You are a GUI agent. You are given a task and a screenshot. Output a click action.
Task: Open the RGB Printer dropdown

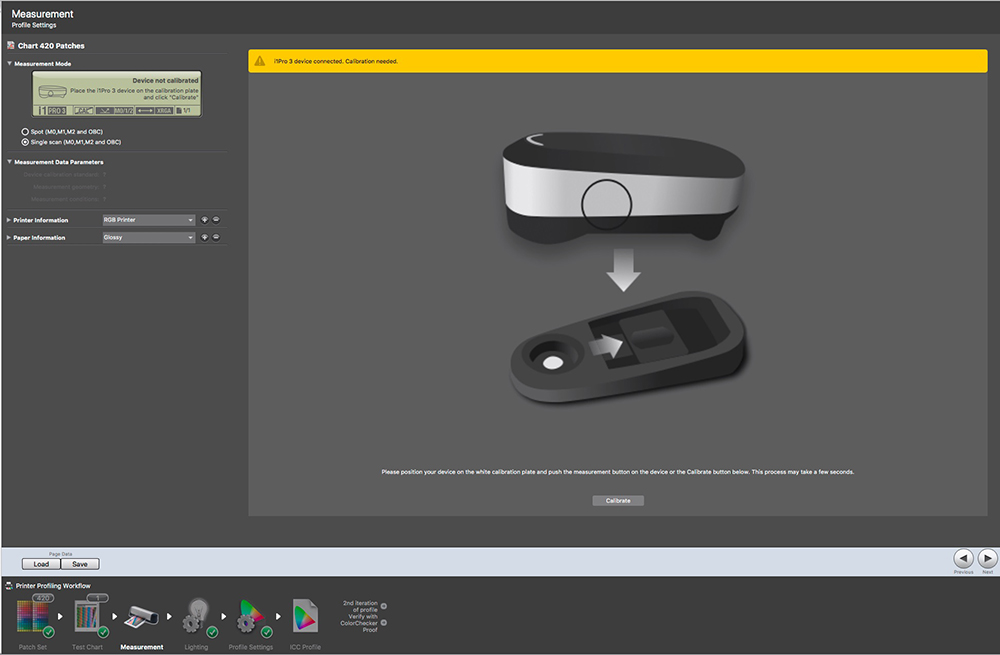click(147, 220)
